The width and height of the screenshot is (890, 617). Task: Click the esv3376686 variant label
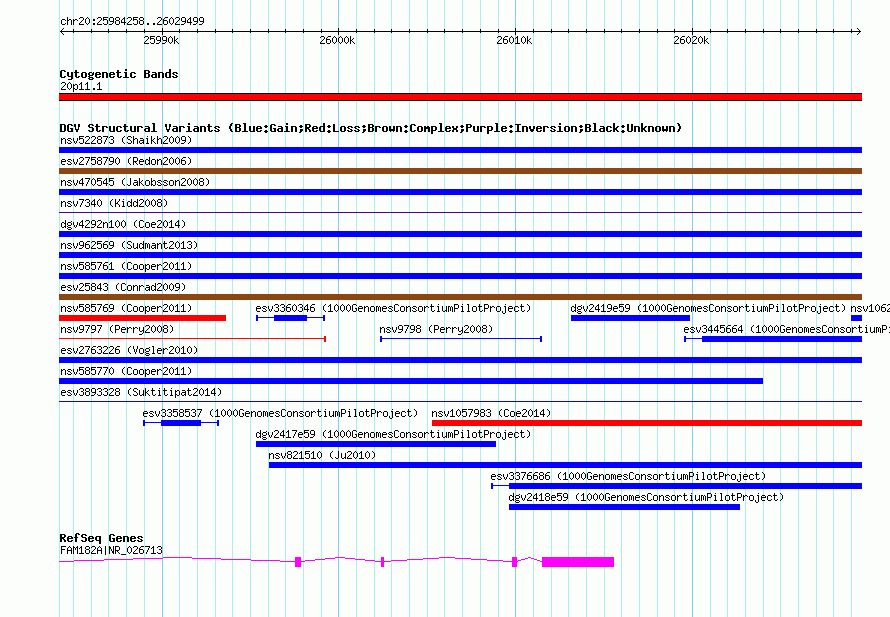[628, 476]
